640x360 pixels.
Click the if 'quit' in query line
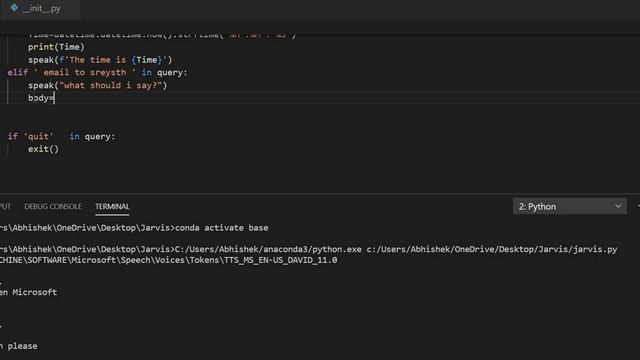point(61,136)
